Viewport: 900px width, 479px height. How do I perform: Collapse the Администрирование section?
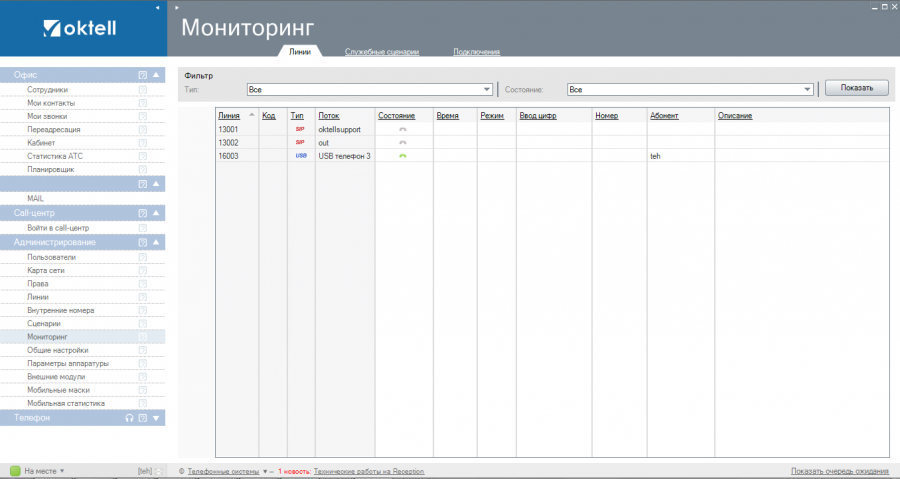[156, 242]
